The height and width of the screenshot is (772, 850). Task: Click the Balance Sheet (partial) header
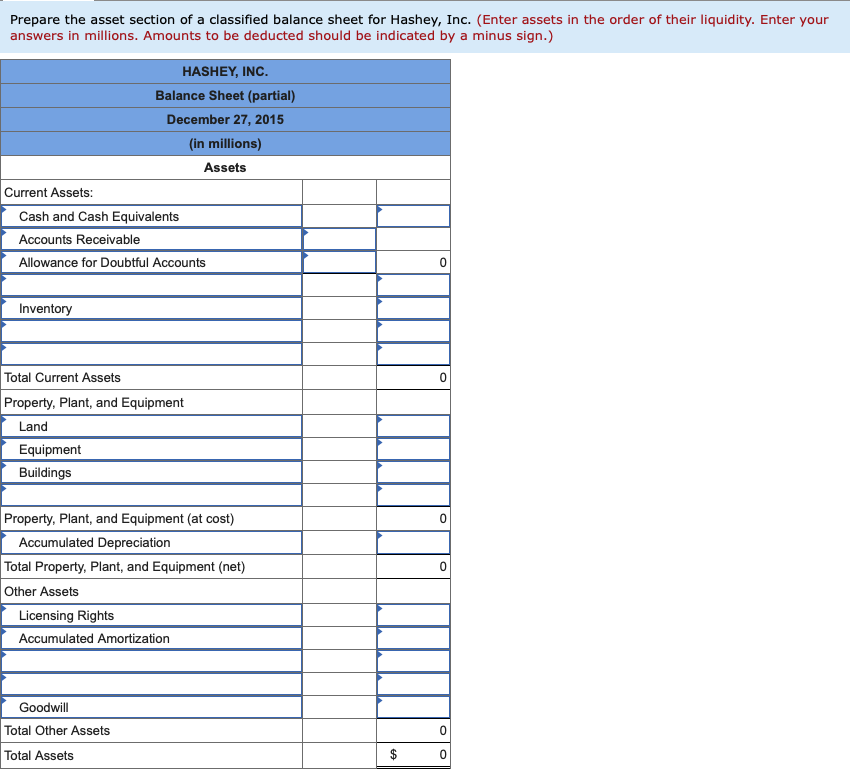click(x=225, y=95)
